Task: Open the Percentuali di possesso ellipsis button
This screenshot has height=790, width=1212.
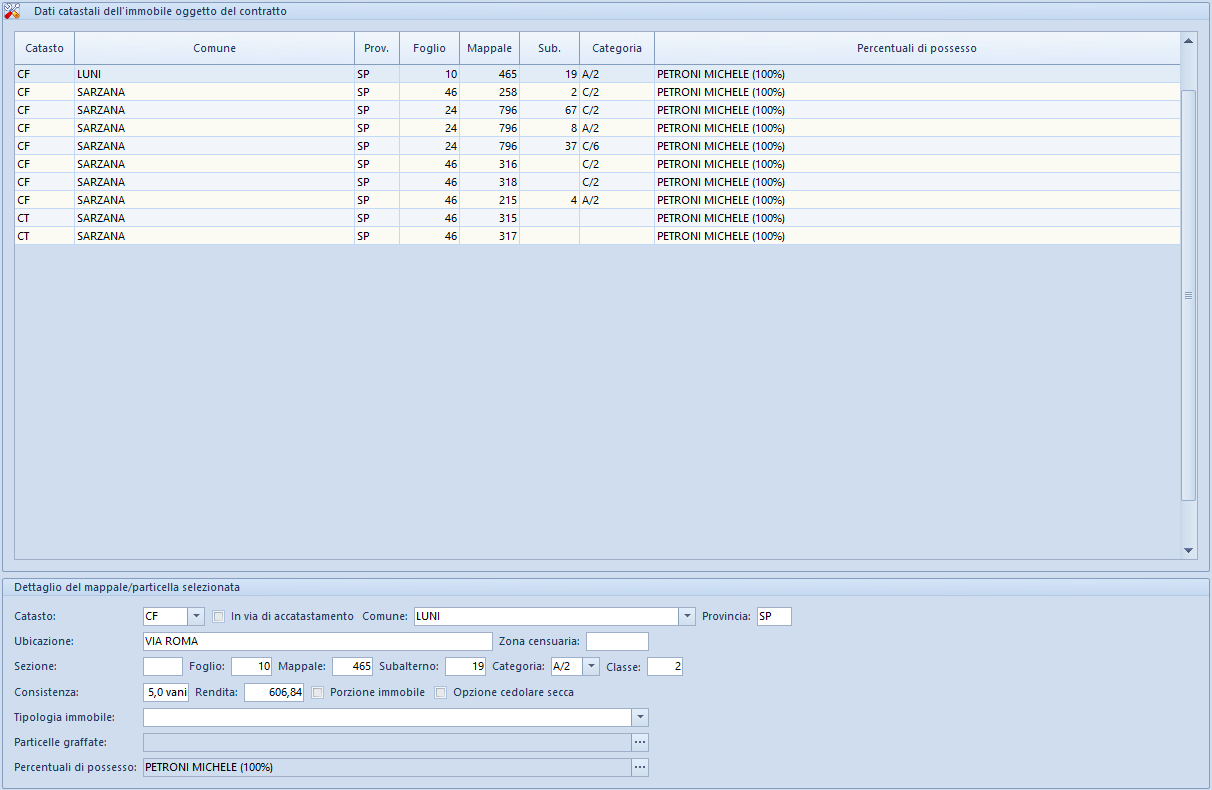Action: click(640, 768)
